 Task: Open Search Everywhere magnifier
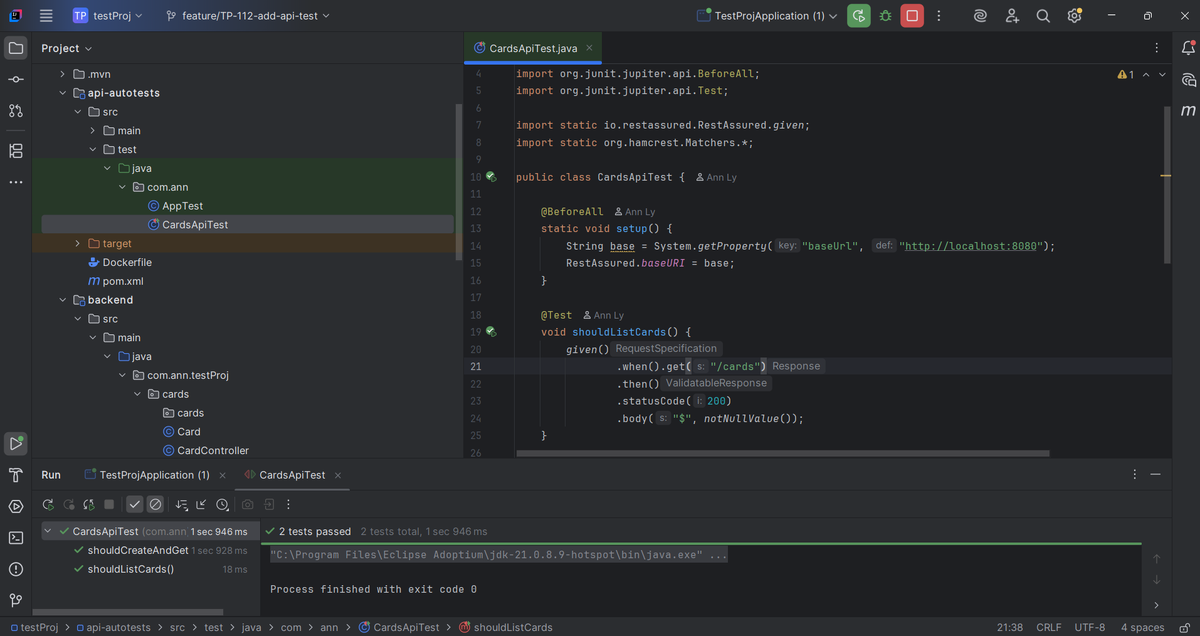pyautogui.click(x=1043, y=16)
